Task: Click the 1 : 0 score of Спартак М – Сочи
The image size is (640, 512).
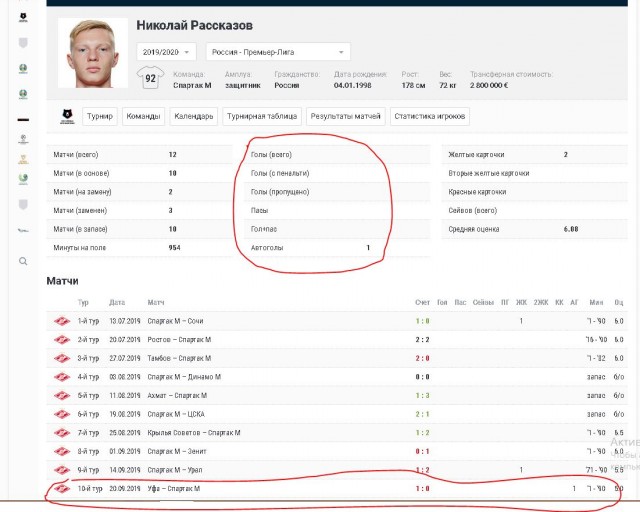Action: coord(422,321)
